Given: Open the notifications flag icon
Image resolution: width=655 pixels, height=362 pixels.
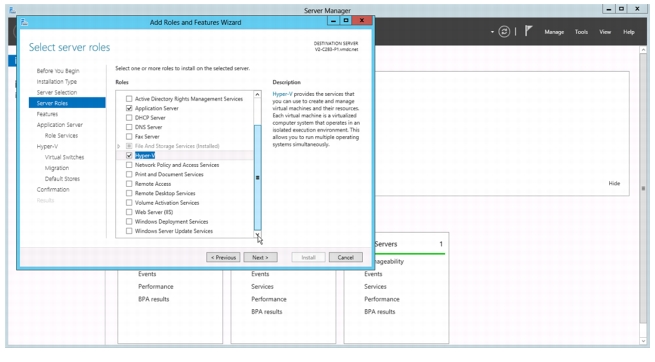Looking at the screenshot, I should (528, 31).
